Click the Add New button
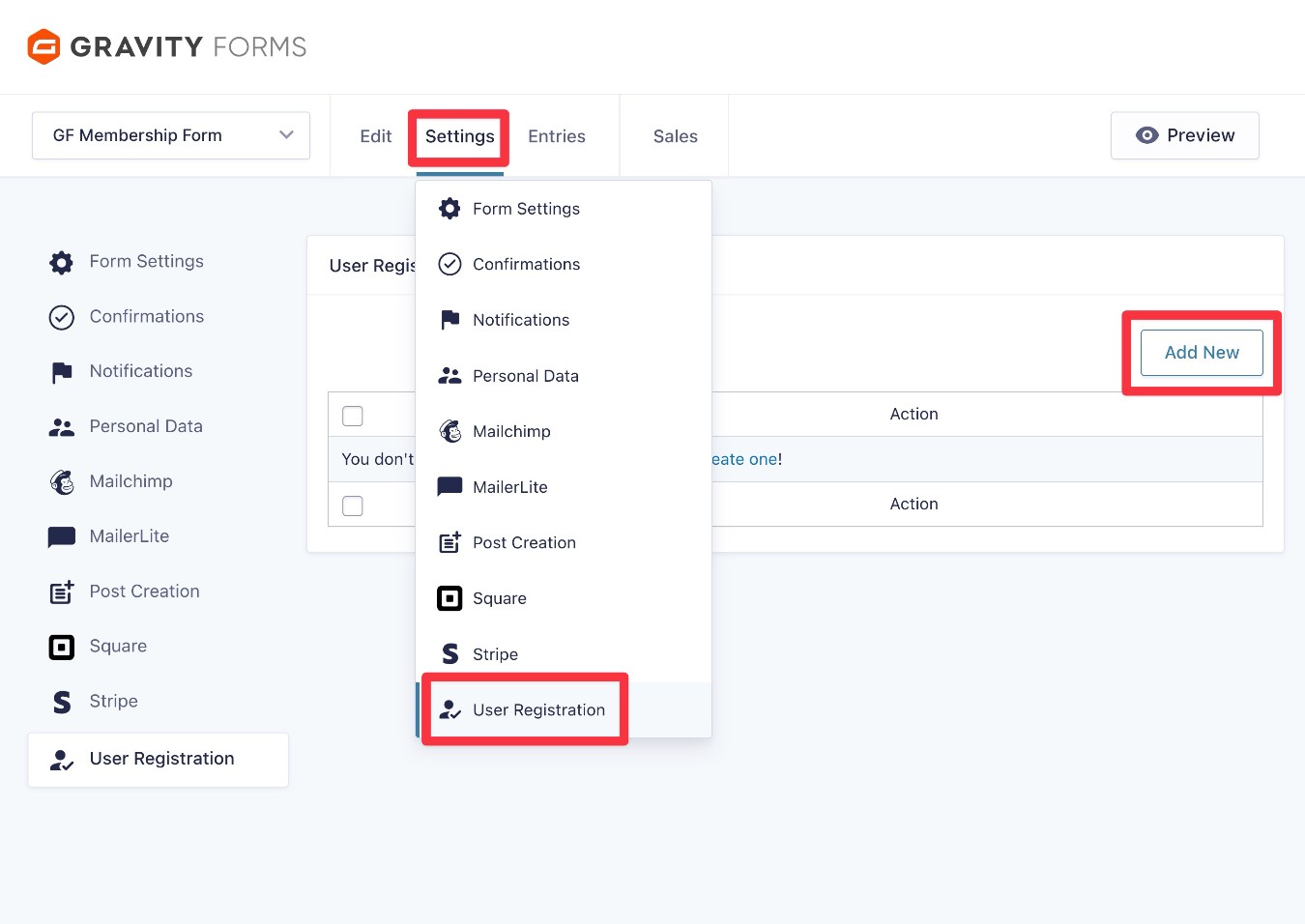Screen dimensions: 1305x924 (x=1201, y=353)
